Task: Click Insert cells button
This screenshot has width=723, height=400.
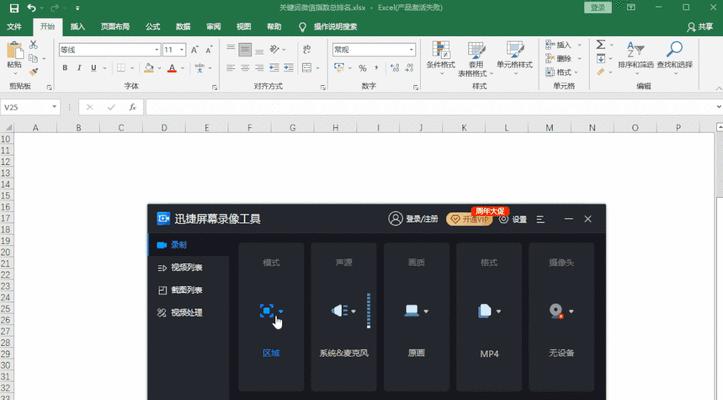Action: click(558, 45)
